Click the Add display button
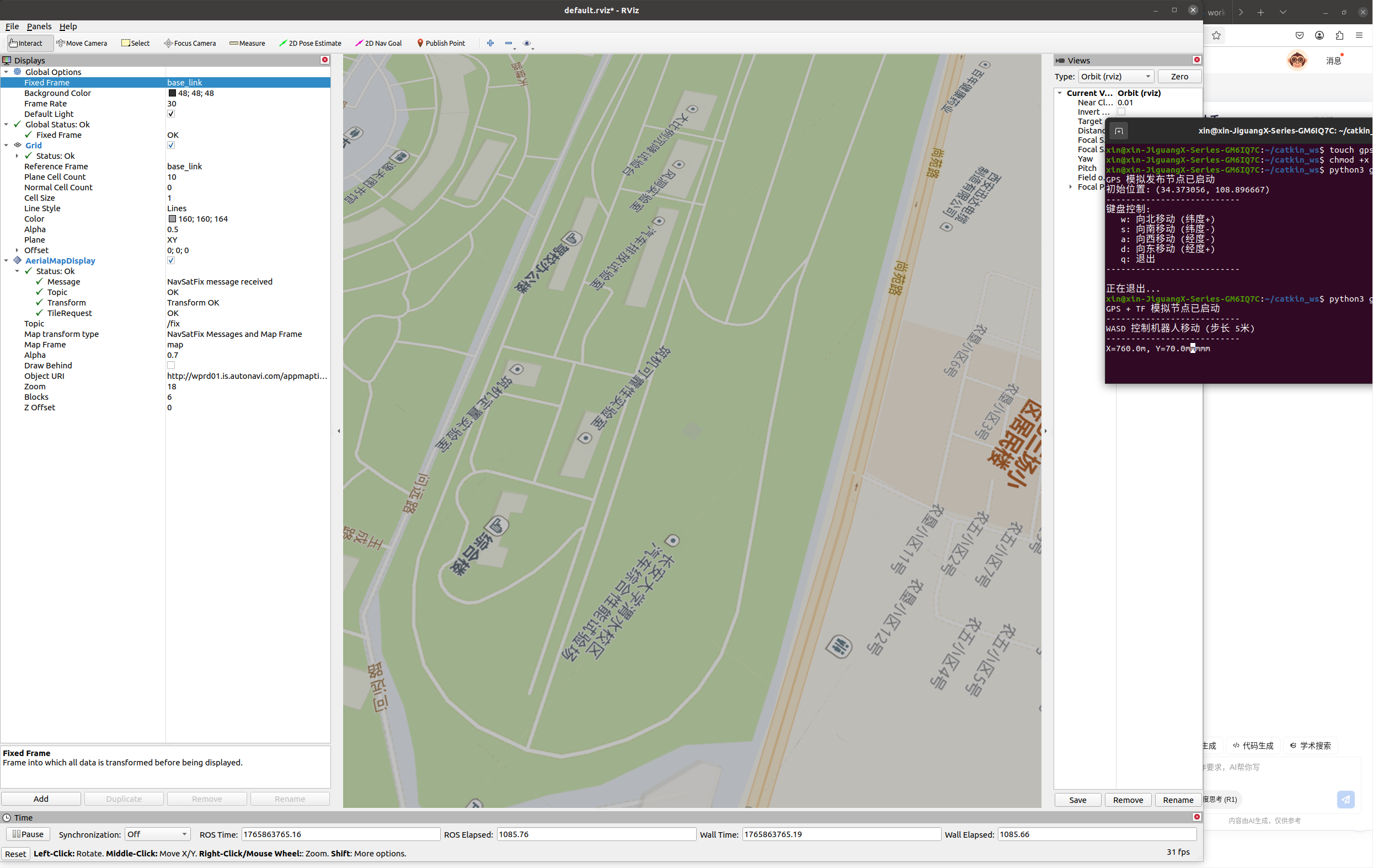Screen dimensions: 1373x868 click(41, 799)
